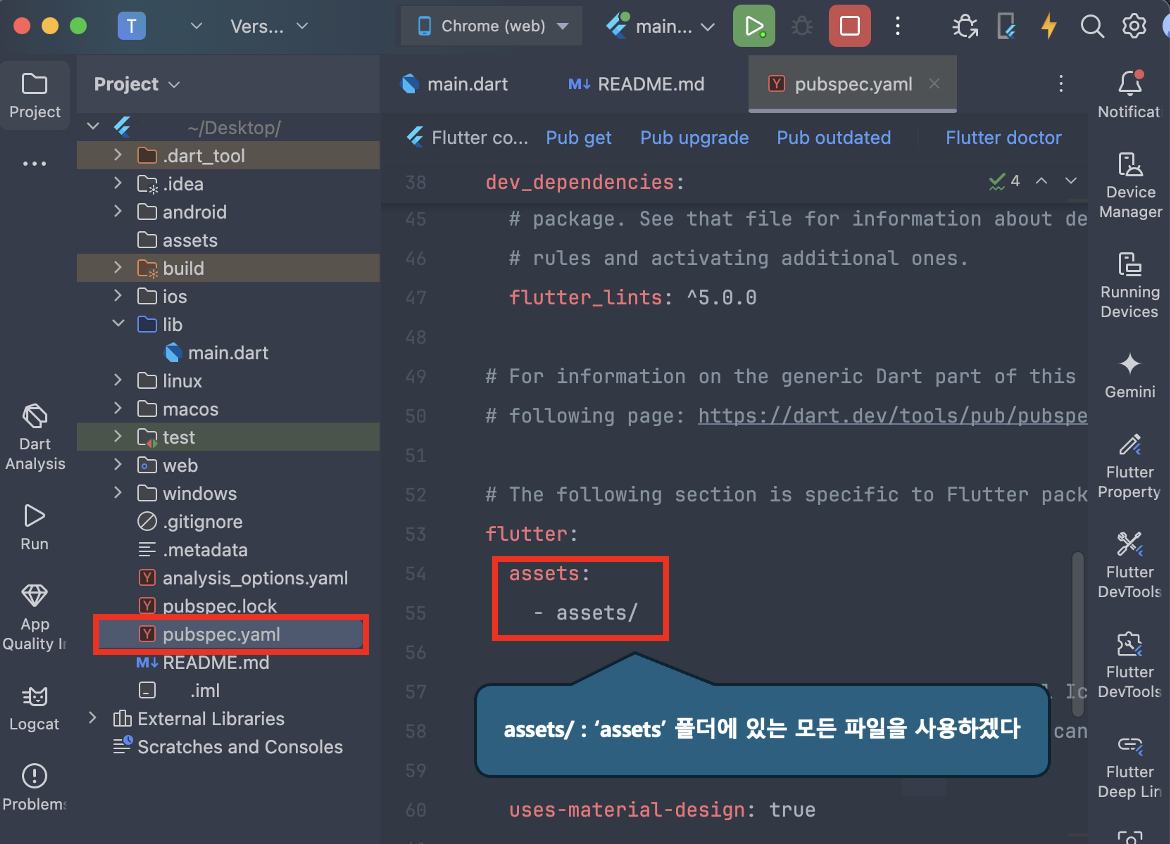Open App Quality Insights panel
Viewport: 1170px width, 844px height.
[x=34, y=618]
